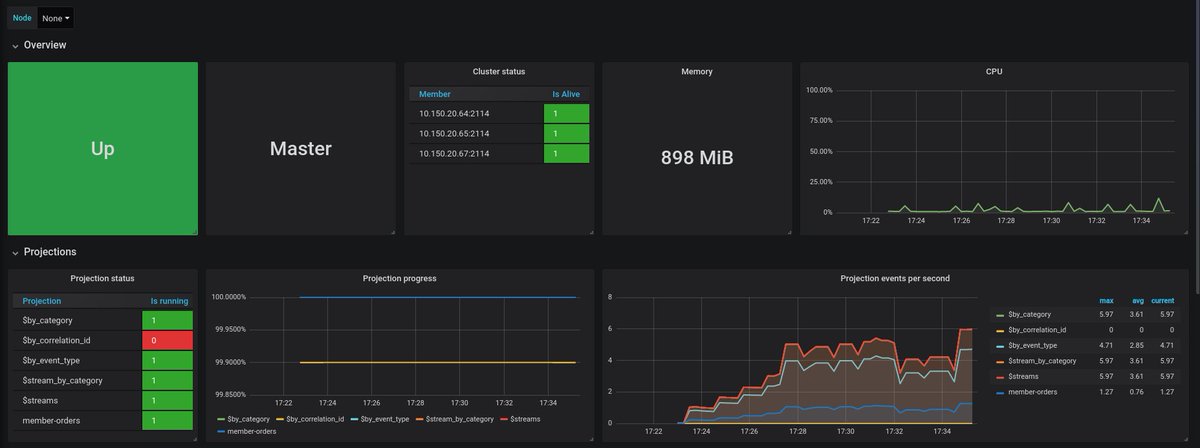The height and width of the screenshot is (448, 1200).
Task: Open the Memory panel title menu
Action: [x=697, y=72]
